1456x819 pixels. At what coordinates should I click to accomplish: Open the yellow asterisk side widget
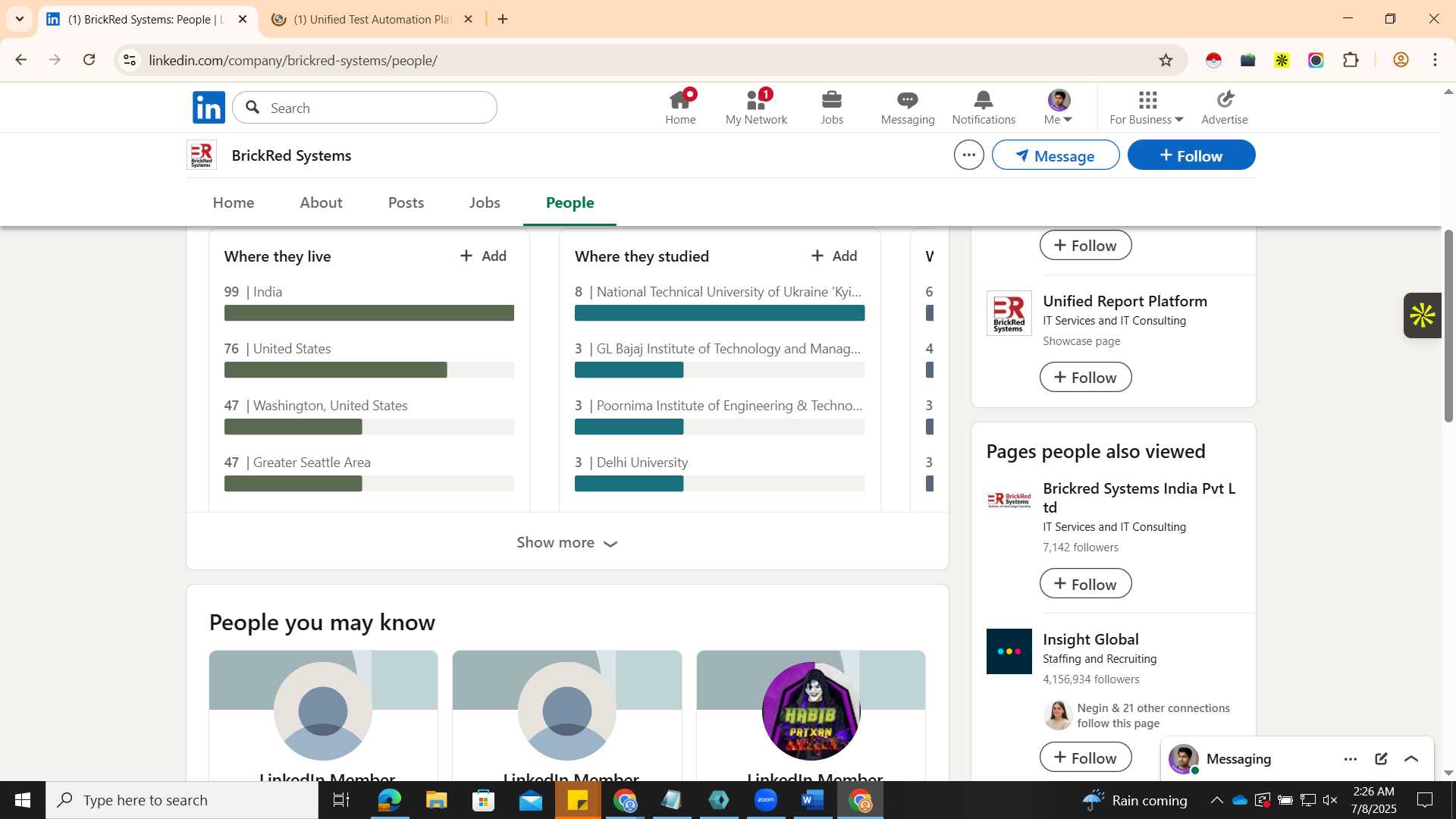1423,315
